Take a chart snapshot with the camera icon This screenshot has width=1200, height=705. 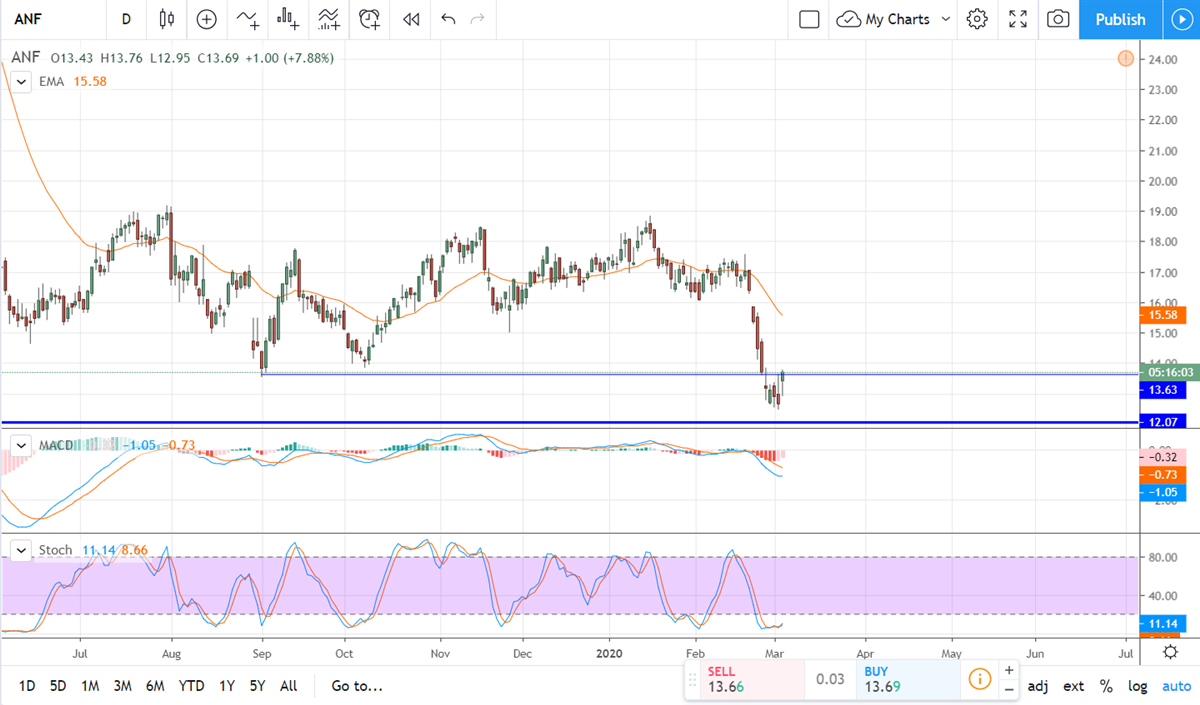point(1058,19)
